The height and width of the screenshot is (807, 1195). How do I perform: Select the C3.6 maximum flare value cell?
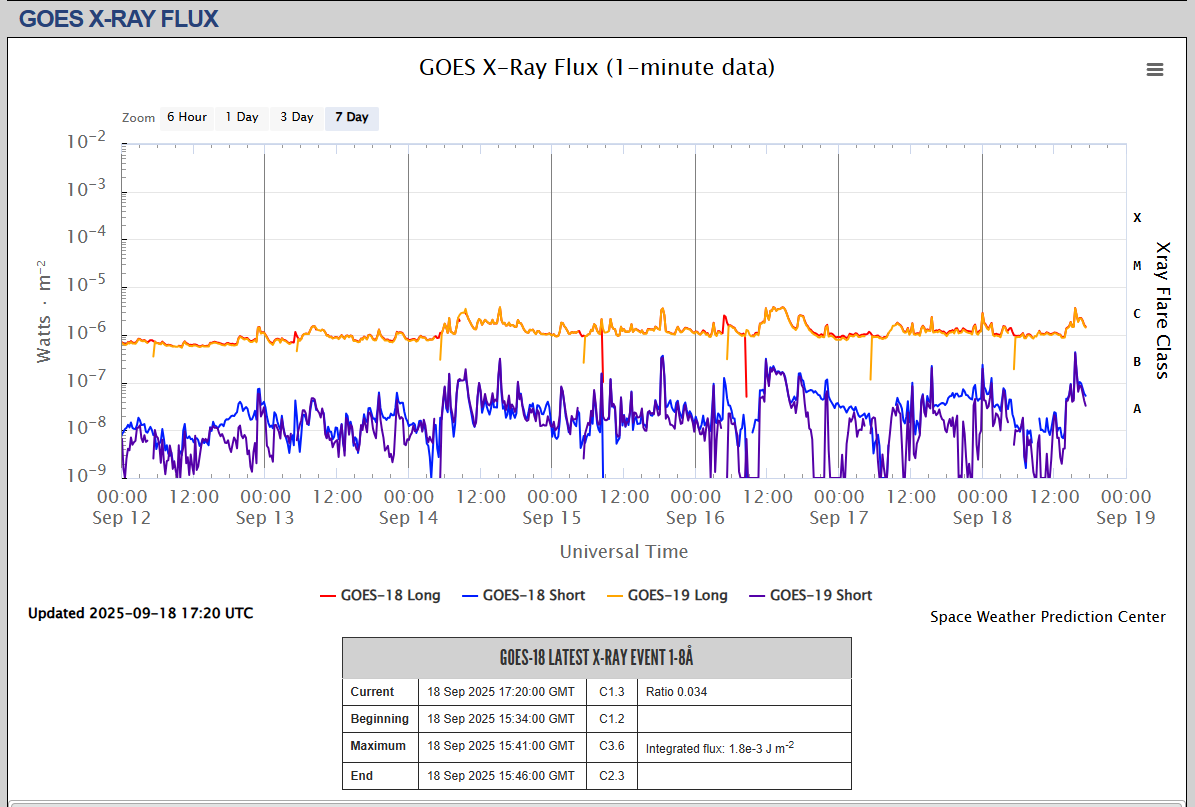click(612, 746)
